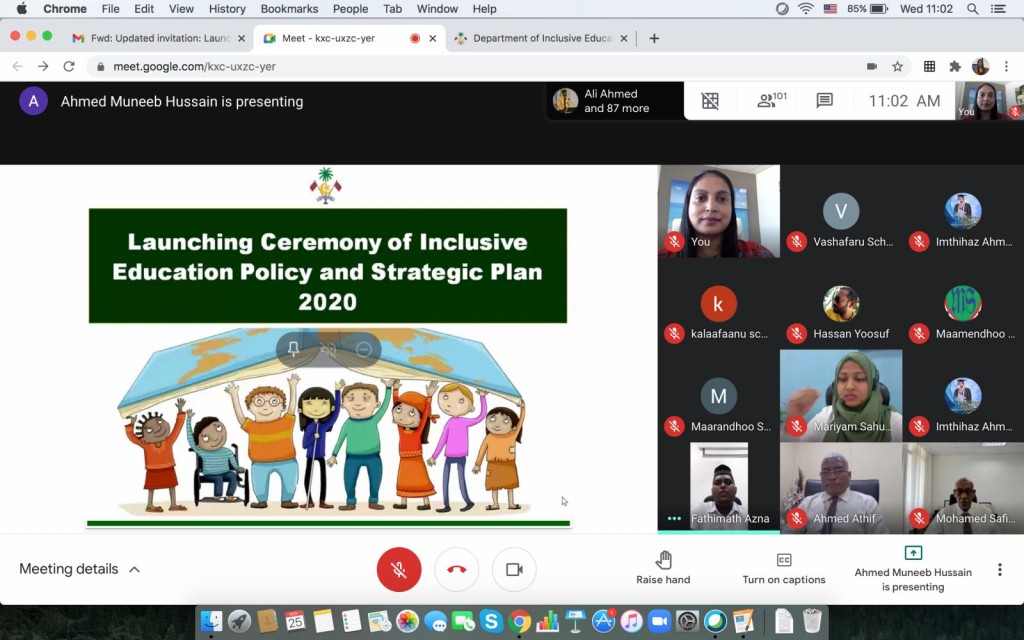Screen dimensions: 1024x640
Task: Go back in Chrome
Action: tap(18, 66)
